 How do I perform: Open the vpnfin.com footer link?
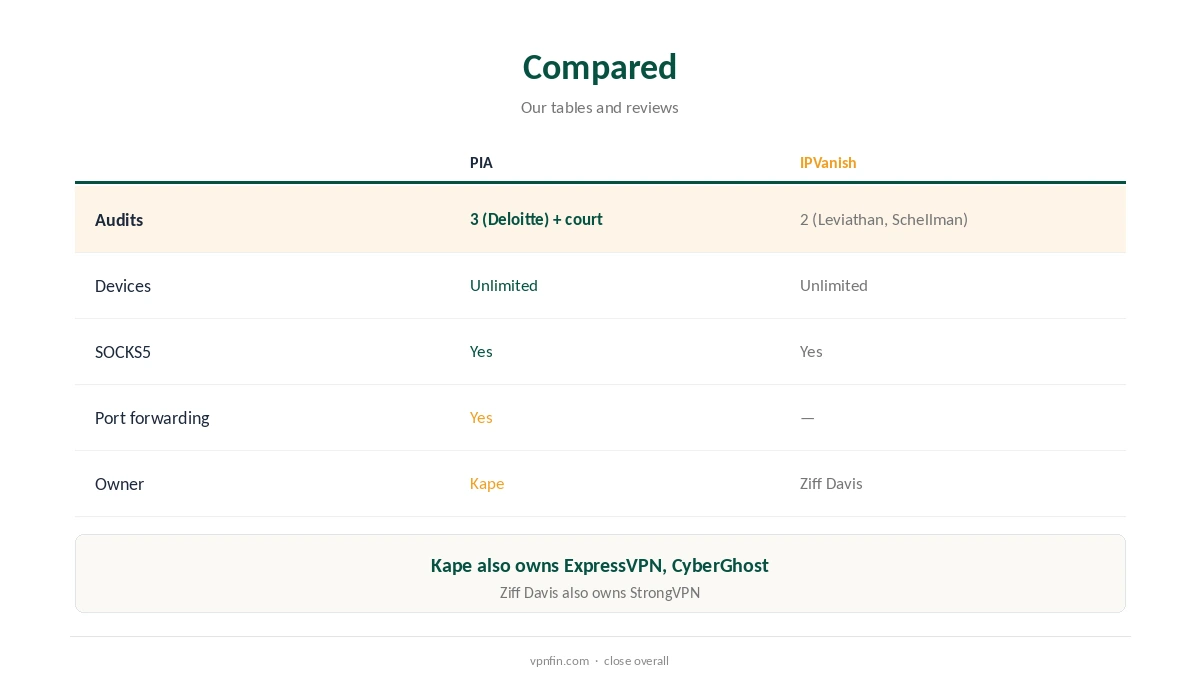tap(560, 661)
